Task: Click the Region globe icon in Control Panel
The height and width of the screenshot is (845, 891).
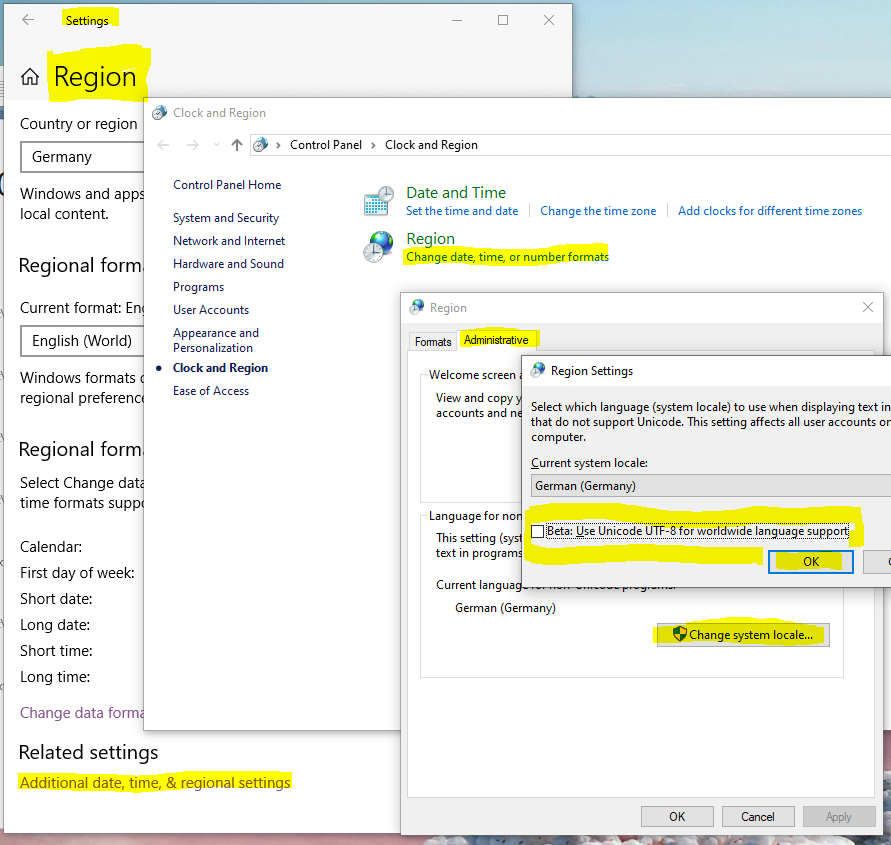Action: click(378, 246)
